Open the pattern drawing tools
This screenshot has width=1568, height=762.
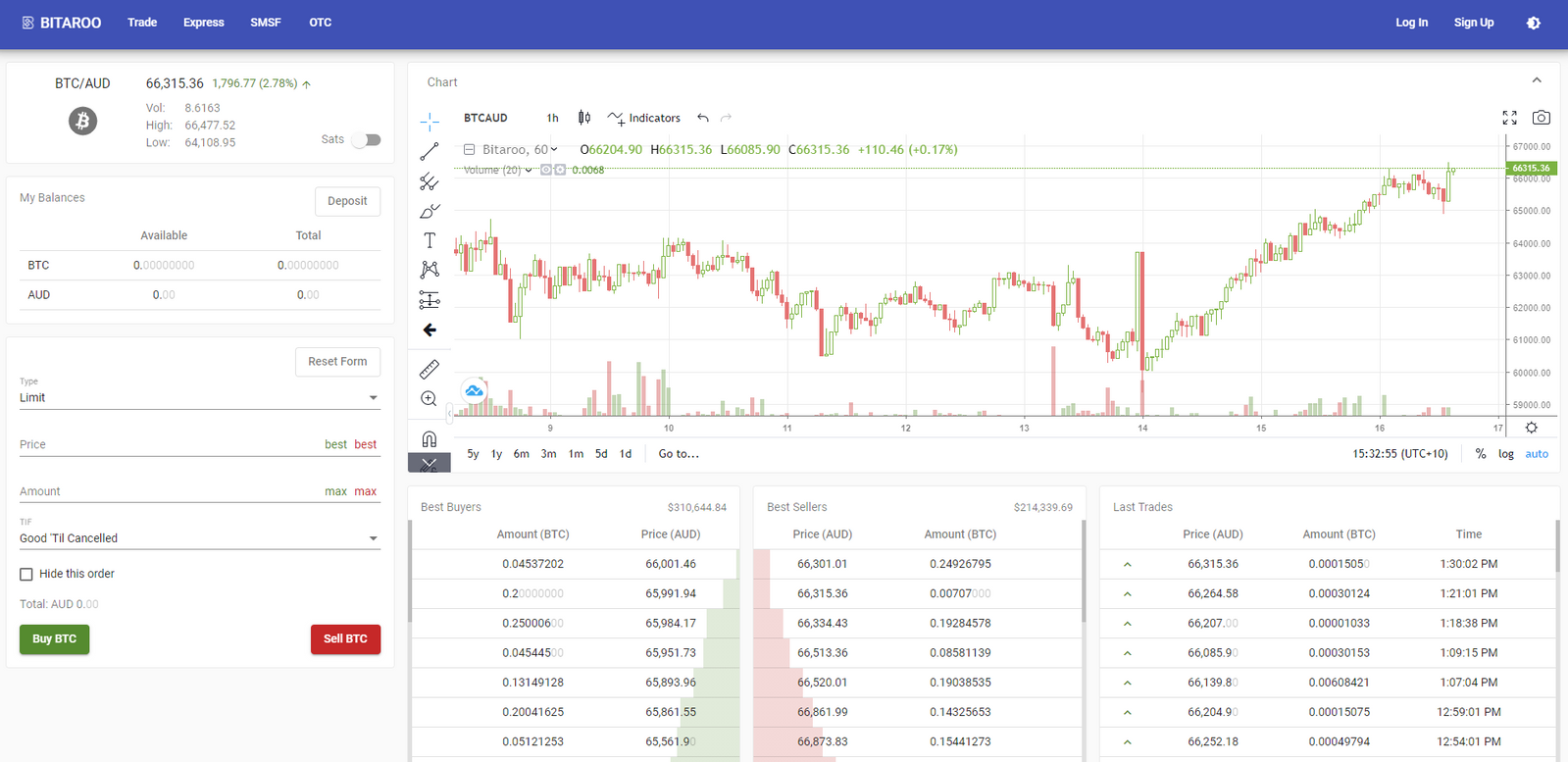click(x=430, y=270)
